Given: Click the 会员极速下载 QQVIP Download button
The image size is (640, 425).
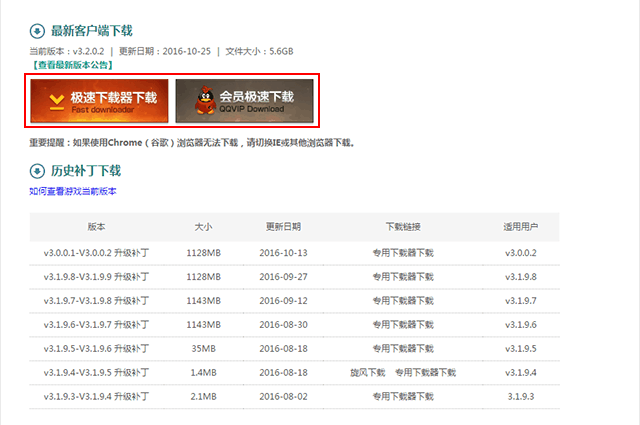Looking at the screenshot, I should tap(244, 101).
